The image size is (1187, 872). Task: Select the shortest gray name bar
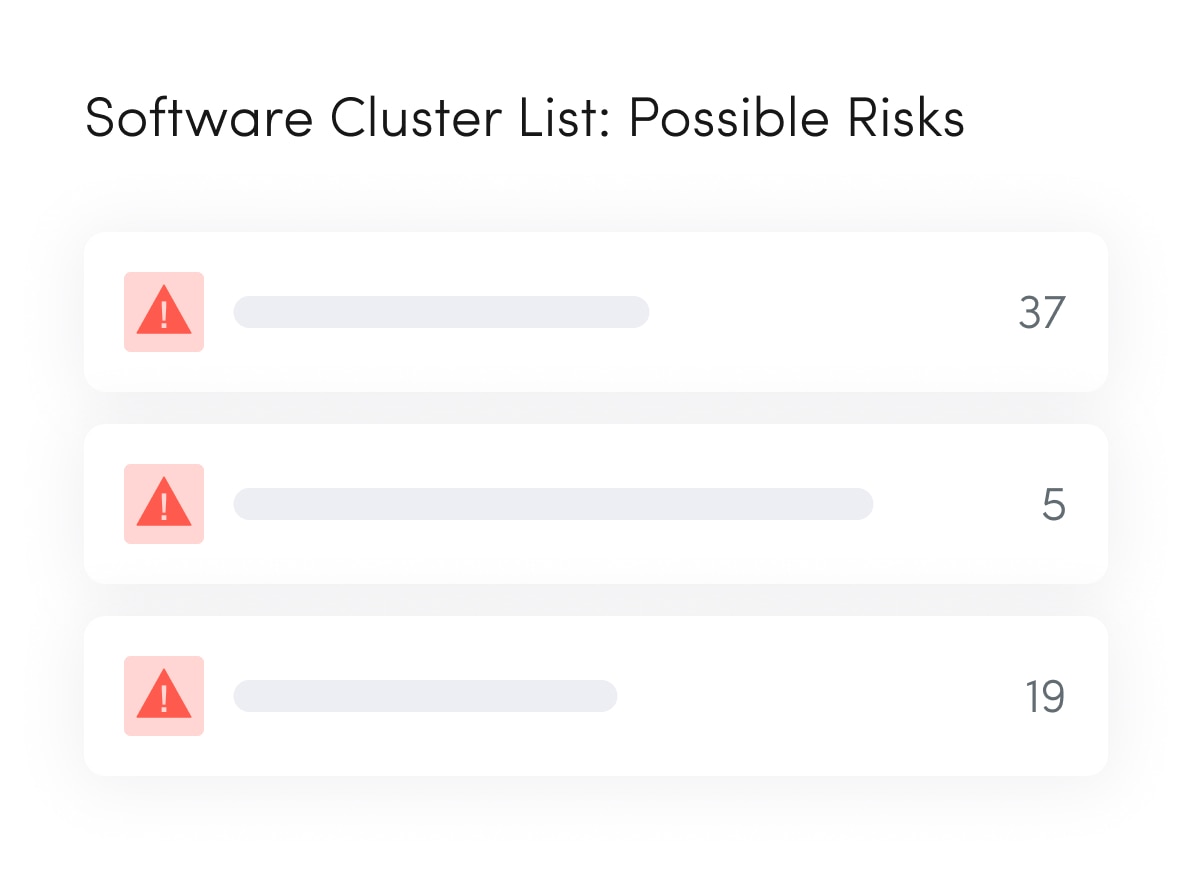(x=425, y=696)
